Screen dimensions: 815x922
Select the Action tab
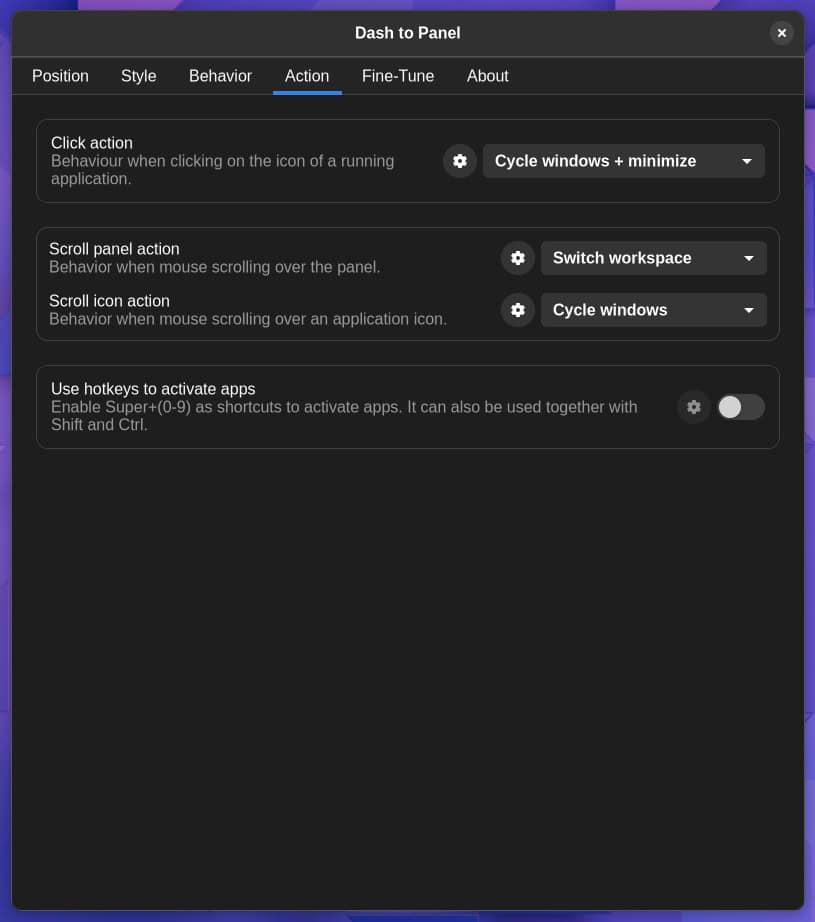coord(307,76)
